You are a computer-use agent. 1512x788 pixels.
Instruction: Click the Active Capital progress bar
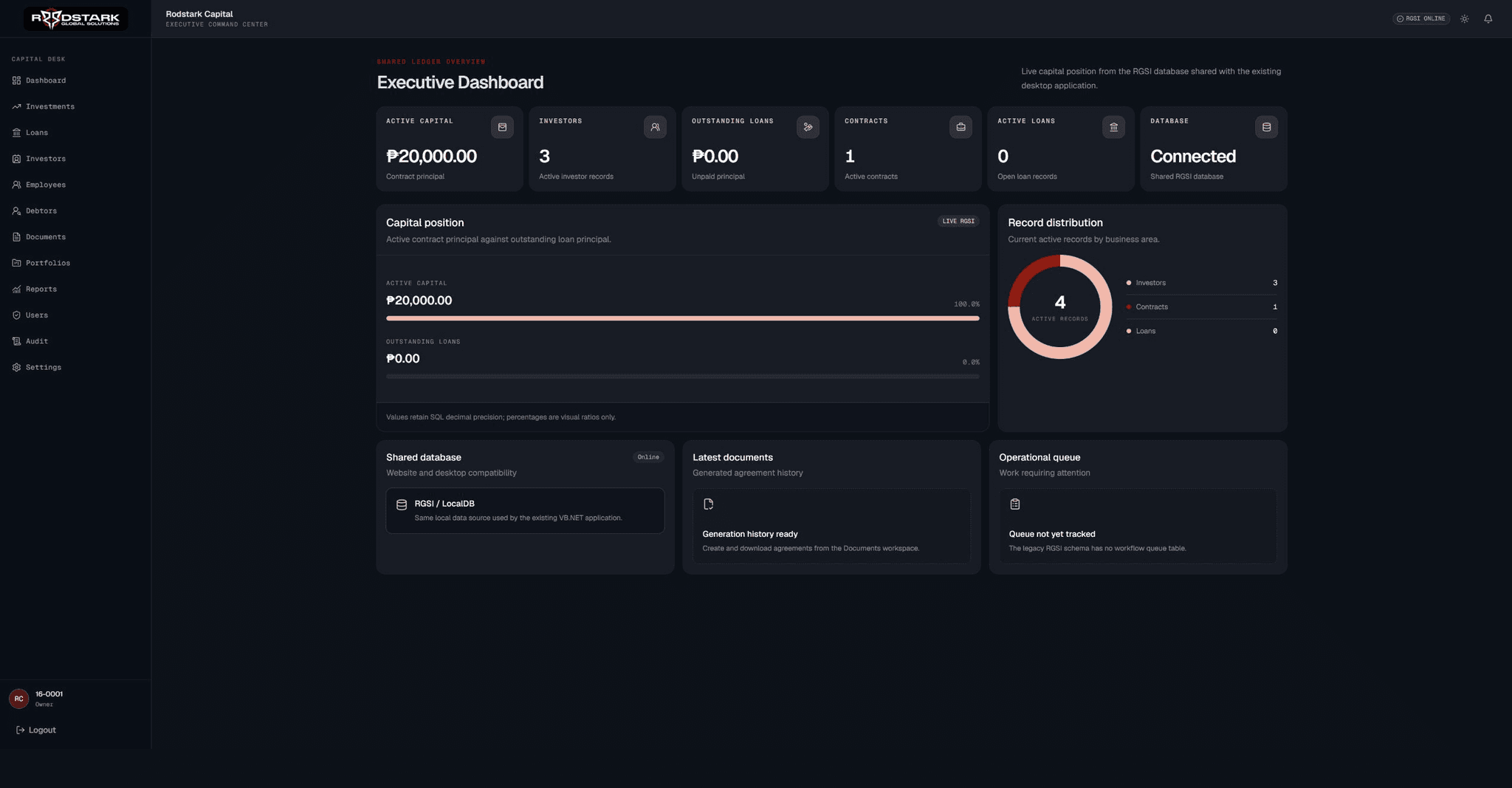tap(683, 318)
